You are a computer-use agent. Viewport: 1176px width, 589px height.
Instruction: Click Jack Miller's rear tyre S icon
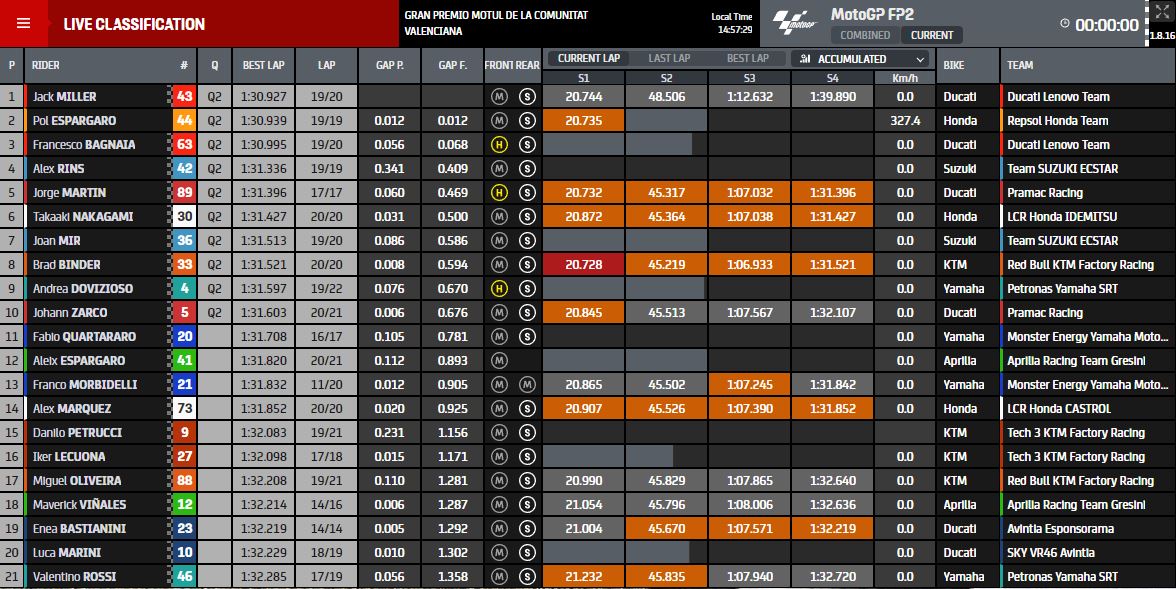click(527, 97)
